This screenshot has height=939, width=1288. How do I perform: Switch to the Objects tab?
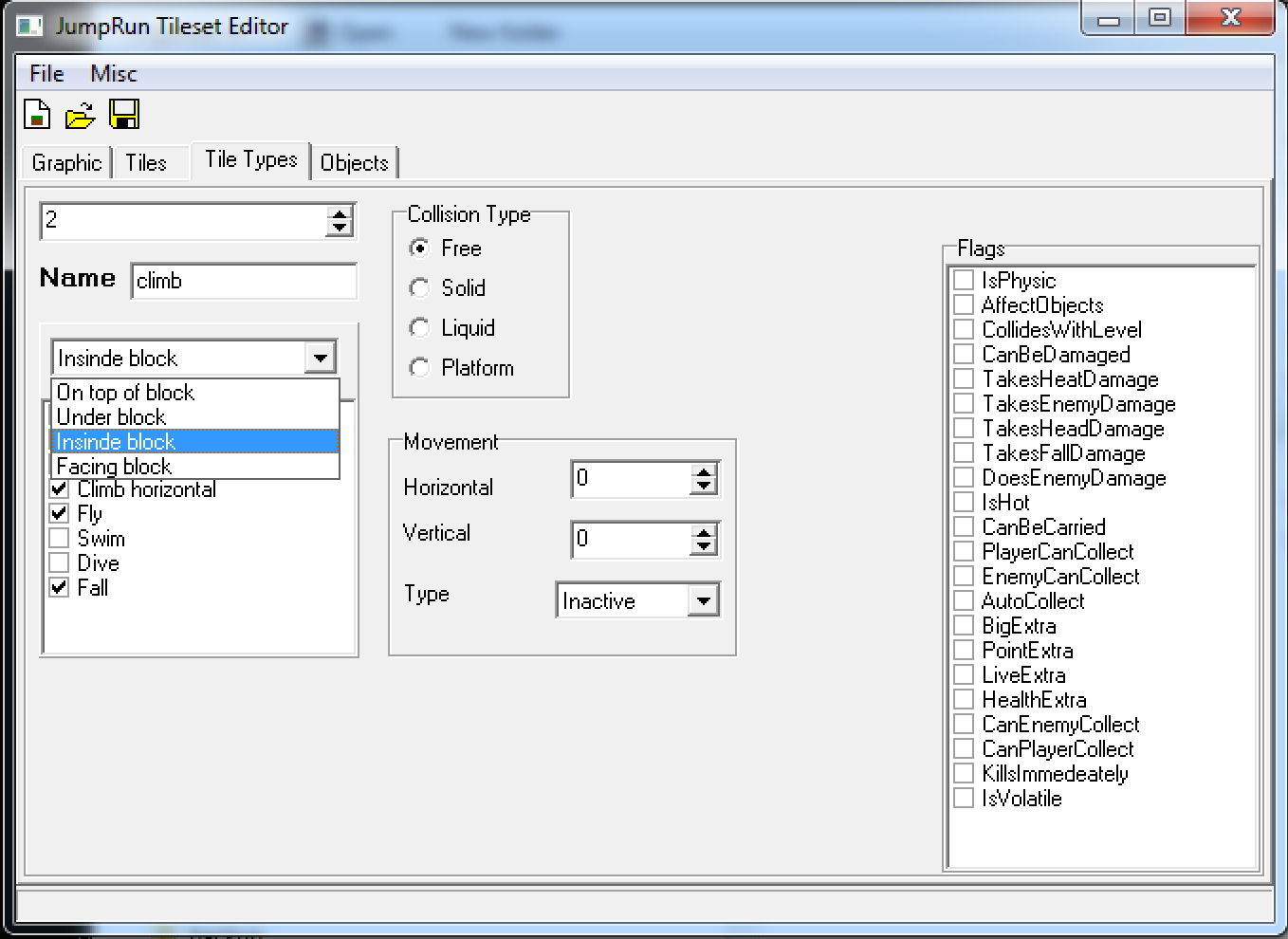coord(354,162)
